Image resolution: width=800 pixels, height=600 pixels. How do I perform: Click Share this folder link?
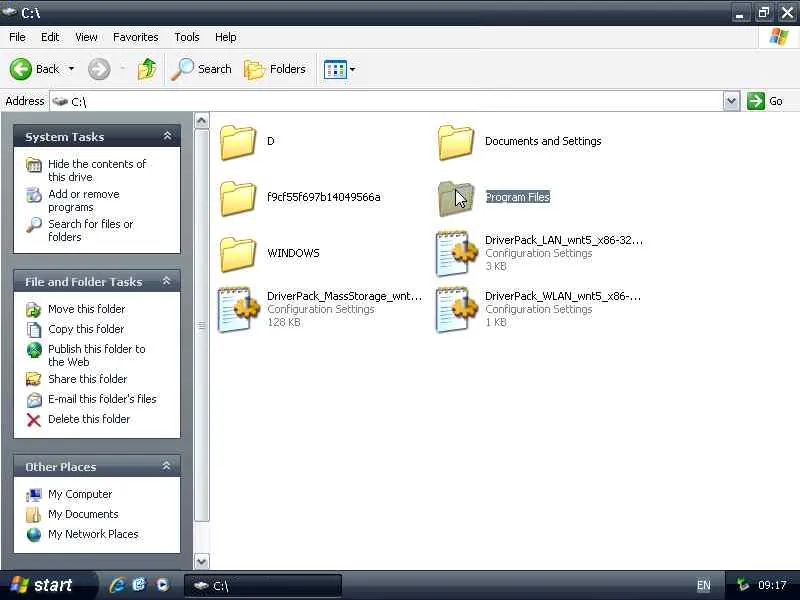87,379
